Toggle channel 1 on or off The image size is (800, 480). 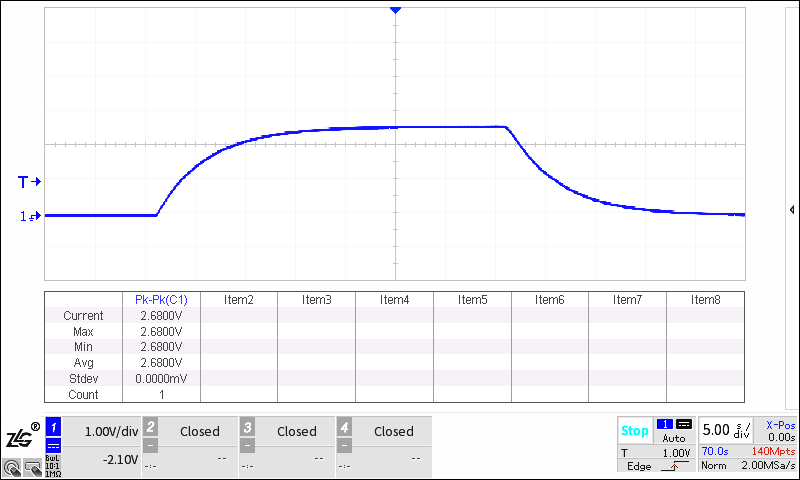point(54,426)
